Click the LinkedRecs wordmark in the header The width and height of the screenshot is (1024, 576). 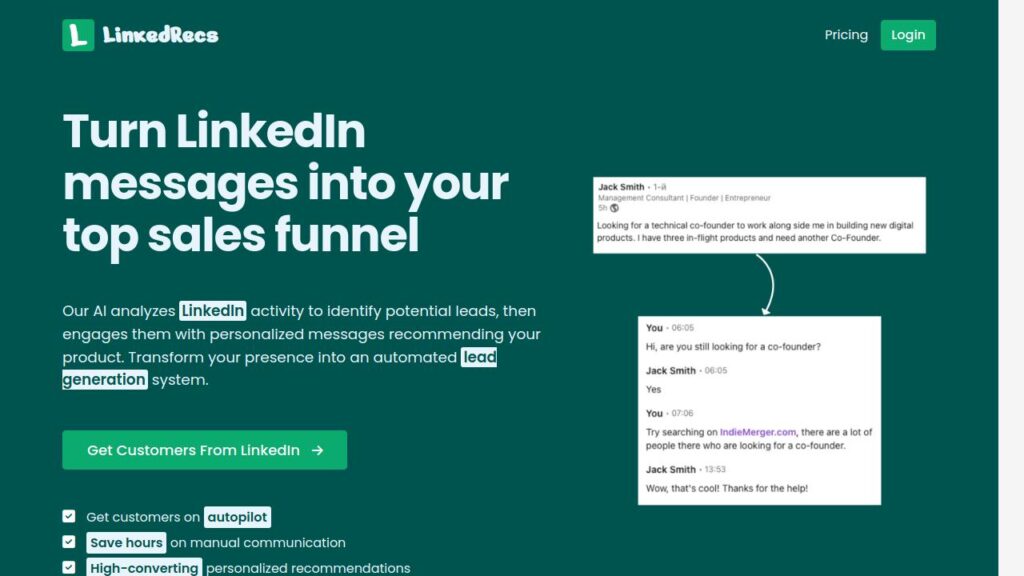[160, 33]
